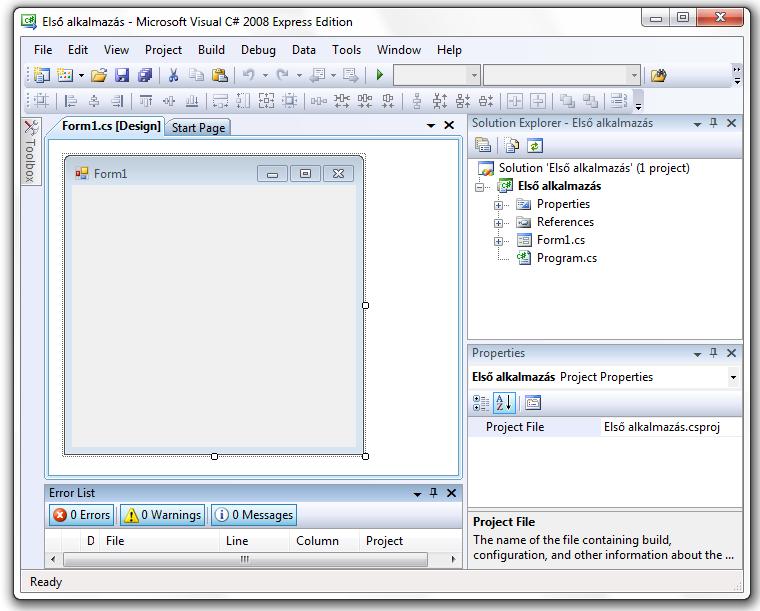Image resolution: width=760 pixels, height=611 pixels.
Task: Open the Build menu
Action: [211, 50]
